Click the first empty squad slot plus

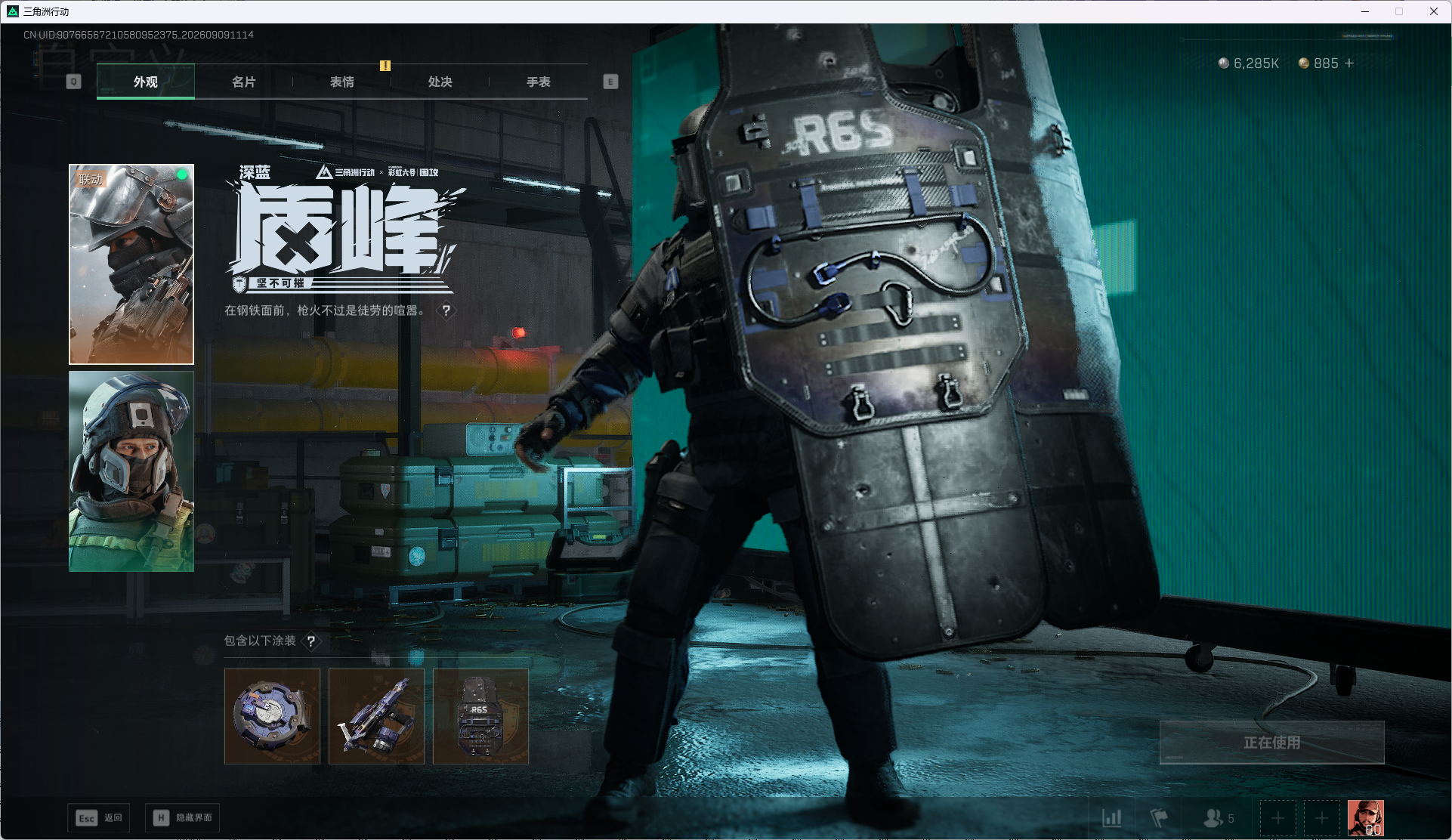pos(1277,818)
